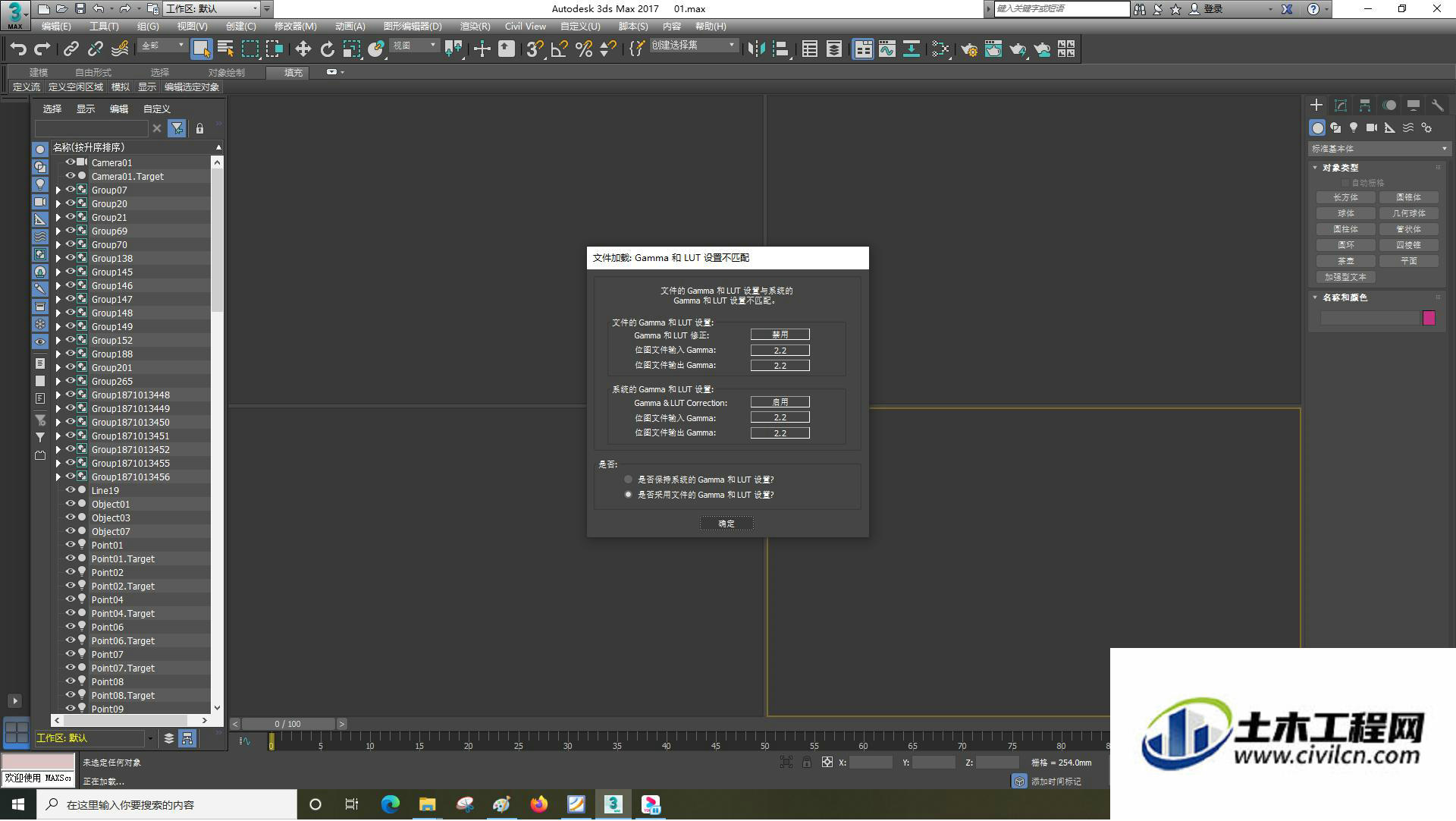Click the 圆环 torus primitive button
The width and height of the screenshot is (1456, 821).
(1345, 245)
